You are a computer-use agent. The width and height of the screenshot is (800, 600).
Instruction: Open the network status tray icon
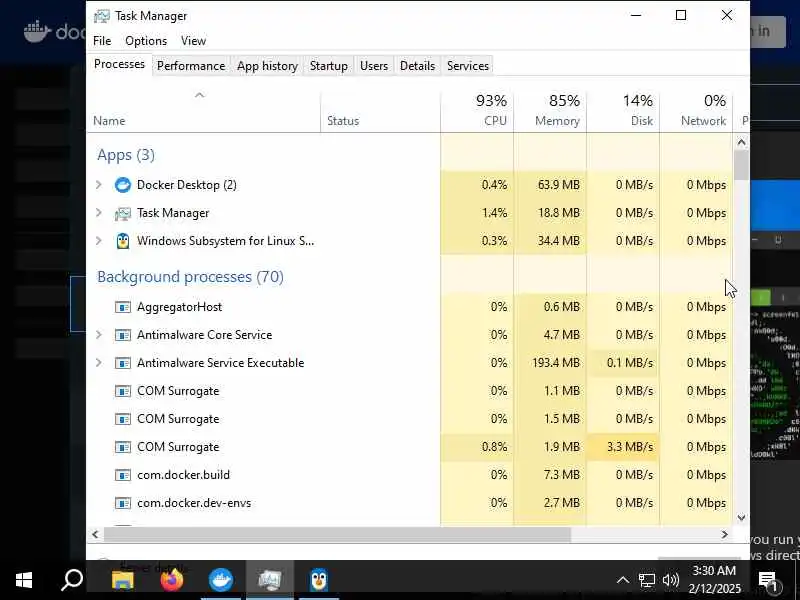point(646,580)
